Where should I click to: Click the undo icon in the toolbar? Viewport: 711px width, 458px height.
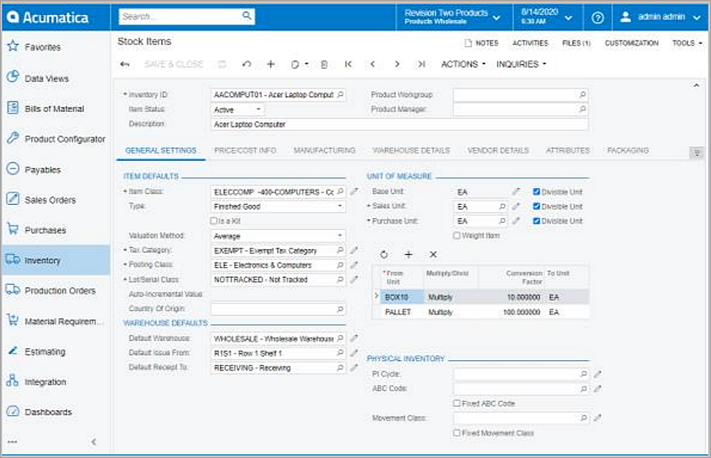click(x=246, y=64)
